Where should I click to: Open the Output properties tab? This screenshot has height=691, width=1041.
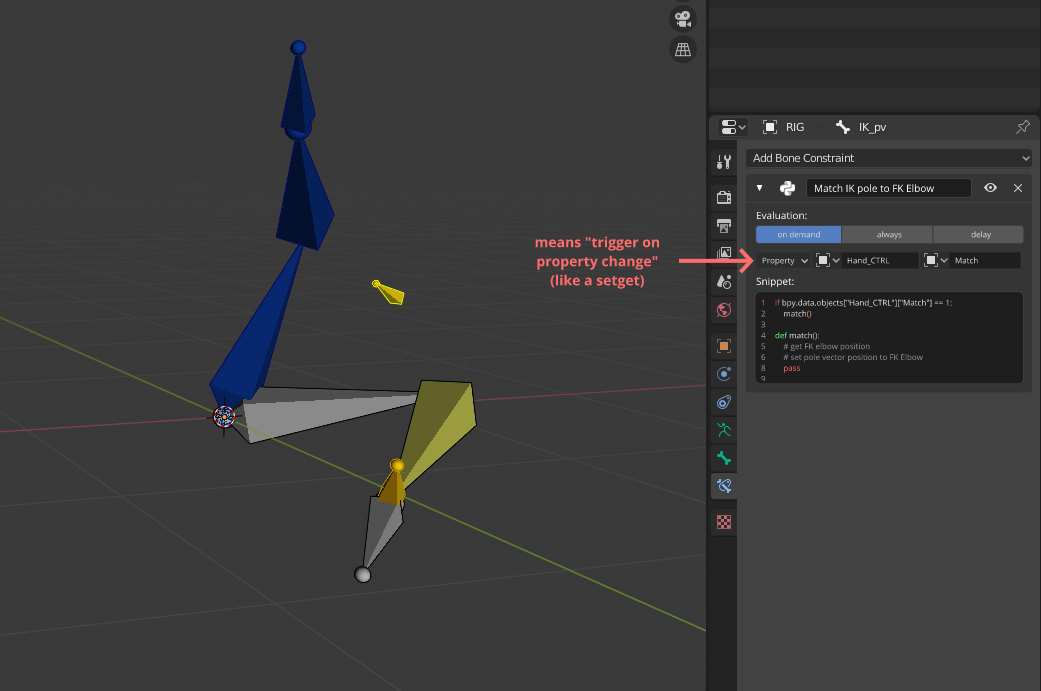point(724,226)
